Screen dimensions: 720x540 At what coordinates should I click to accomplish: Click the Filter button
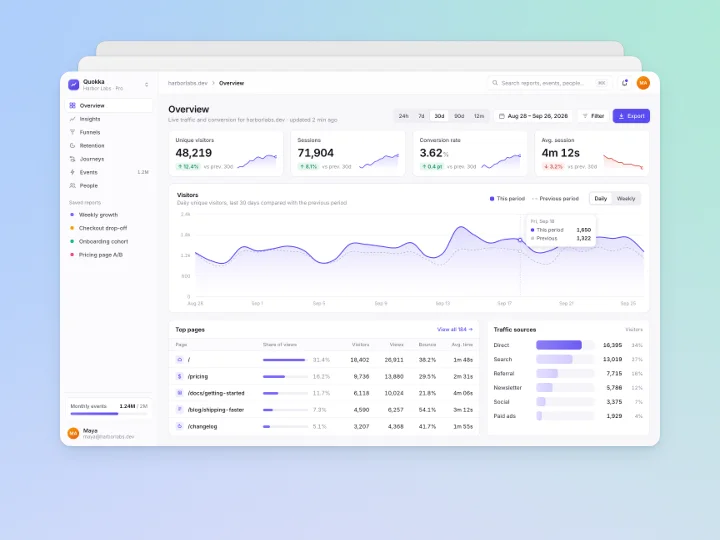[x=593, y=116]
